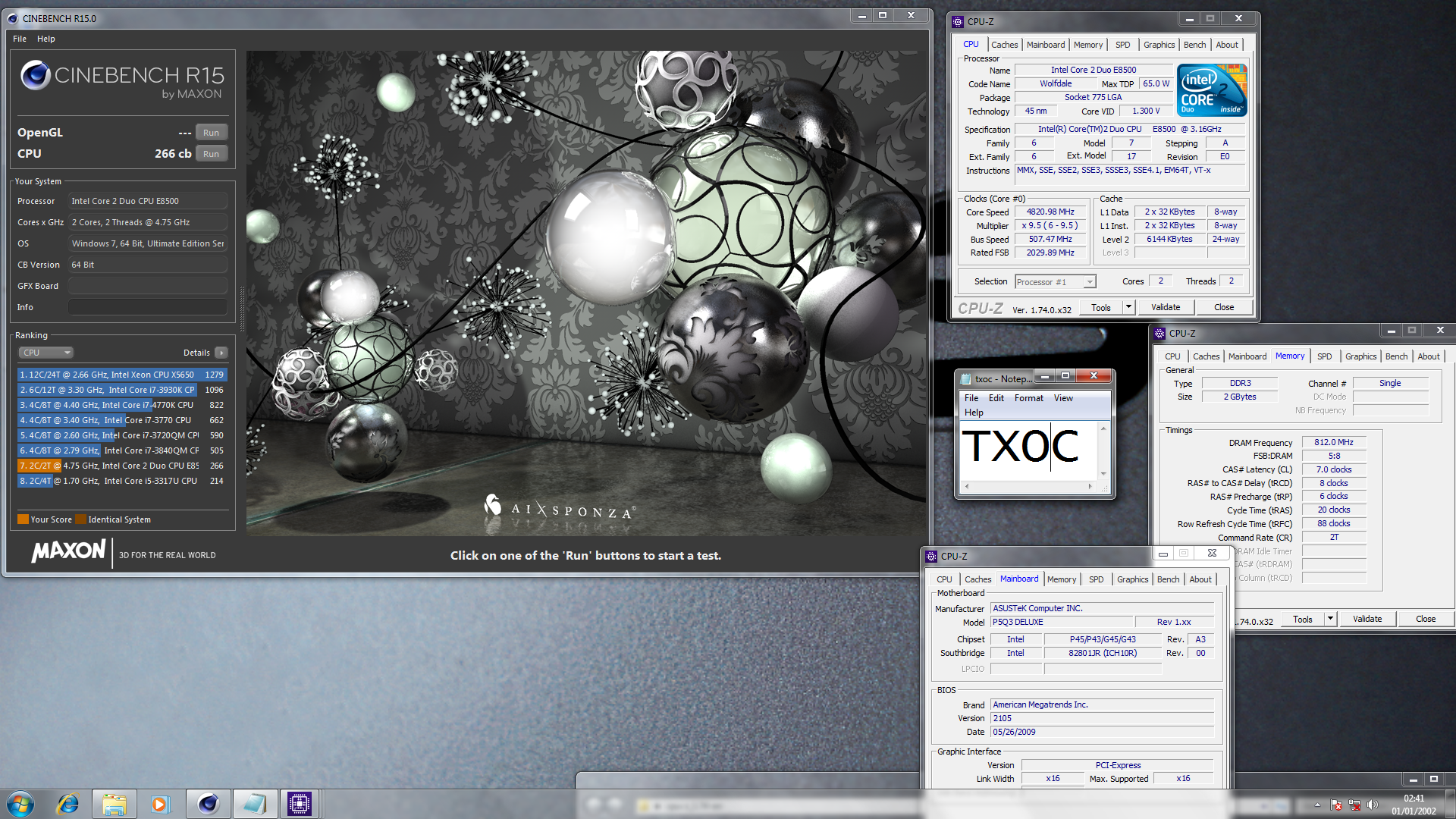Screen dimensions: 1456x819
Task: Select ranking row Xeon CPU X5650 scoring 1279
Action: point(122,375)
